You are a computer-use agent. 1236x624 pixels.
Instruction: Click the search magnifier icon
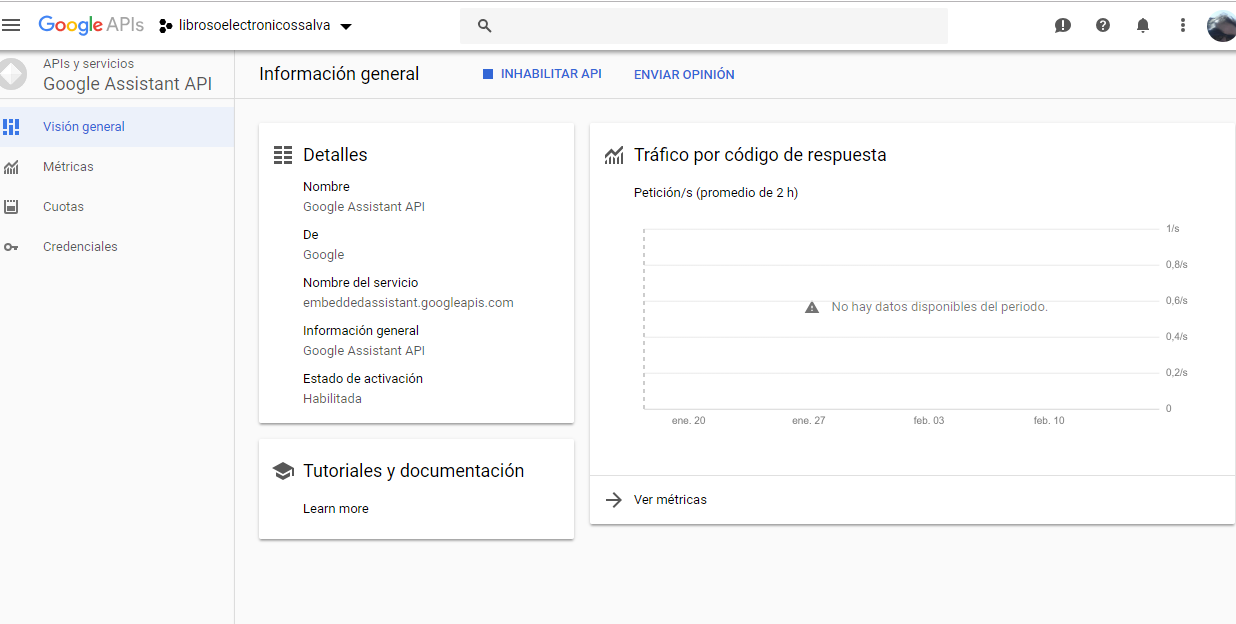point(485,26)
